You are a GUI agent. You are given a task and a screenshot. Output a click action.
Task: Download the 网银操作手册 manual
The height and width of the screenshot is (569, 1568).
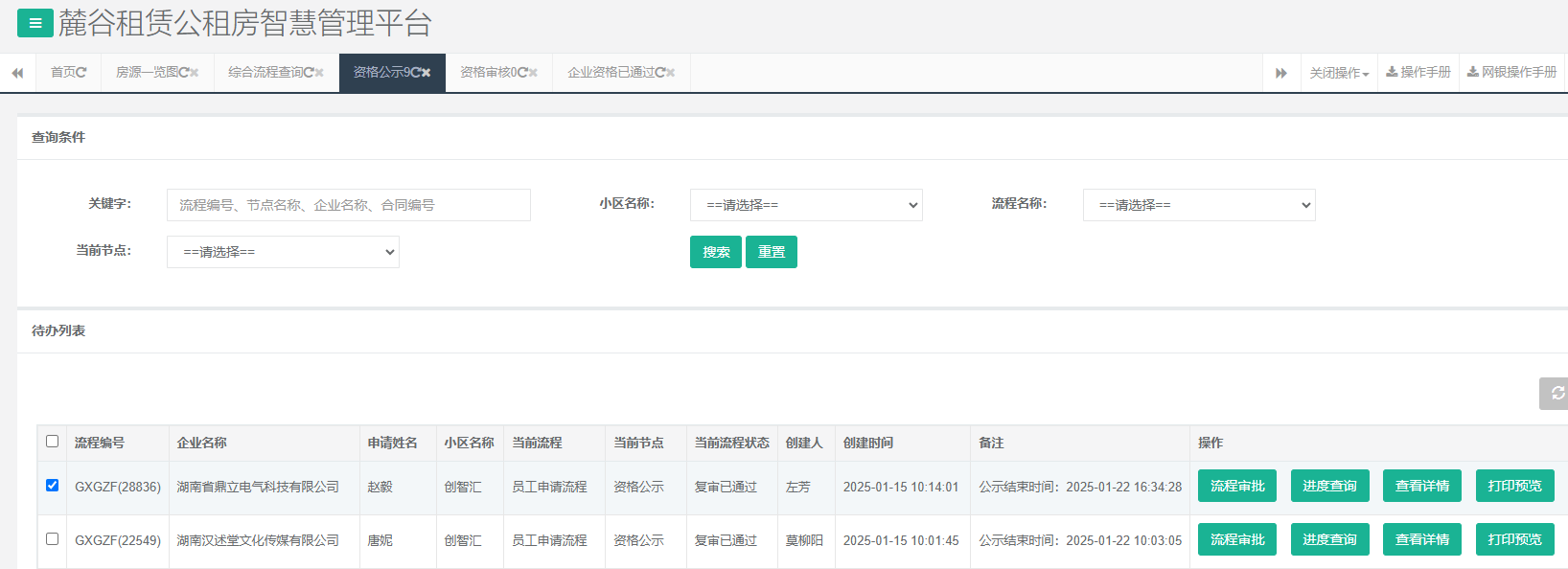pyautogui.click(x=1511, y=73)
